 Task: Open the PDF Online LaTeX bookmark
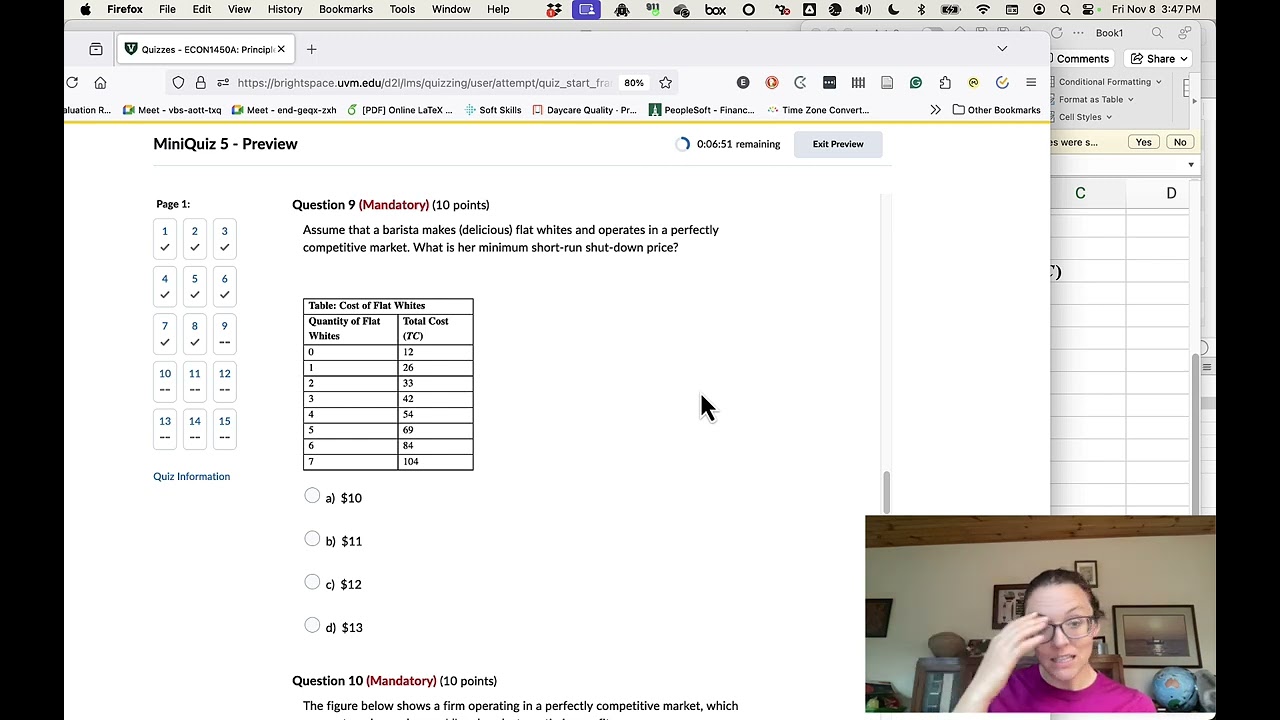400,110
